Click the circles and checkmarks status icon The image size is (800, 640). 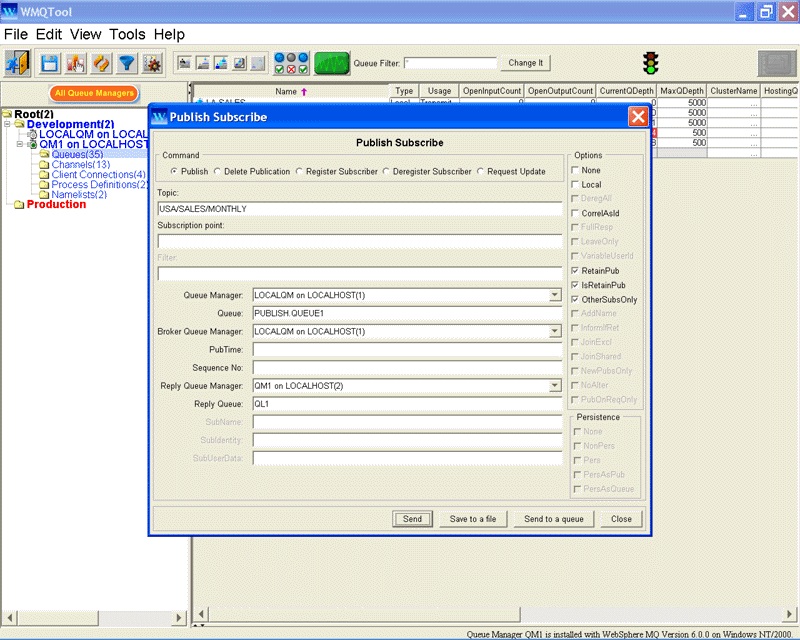[x=291, y=63]
